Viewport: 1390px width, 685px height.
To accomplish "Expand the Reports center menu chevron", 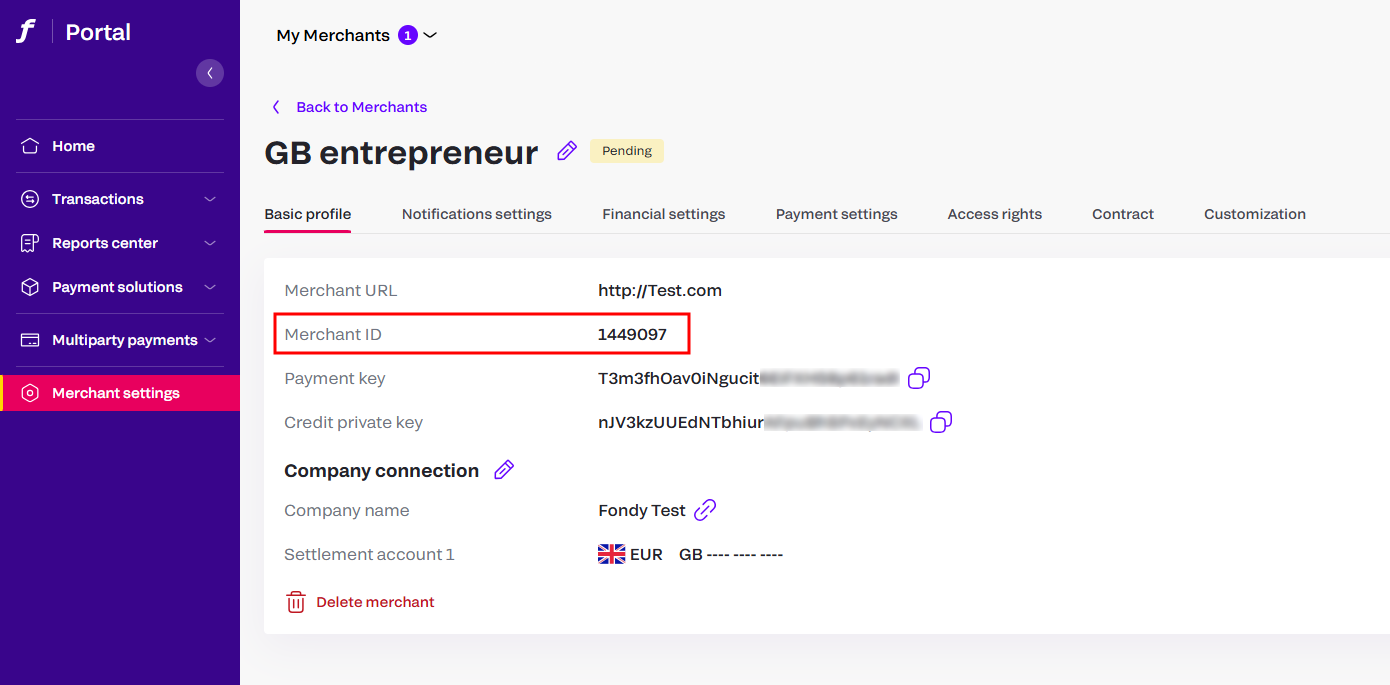I will pyautogui.click(x=210, y=243).
